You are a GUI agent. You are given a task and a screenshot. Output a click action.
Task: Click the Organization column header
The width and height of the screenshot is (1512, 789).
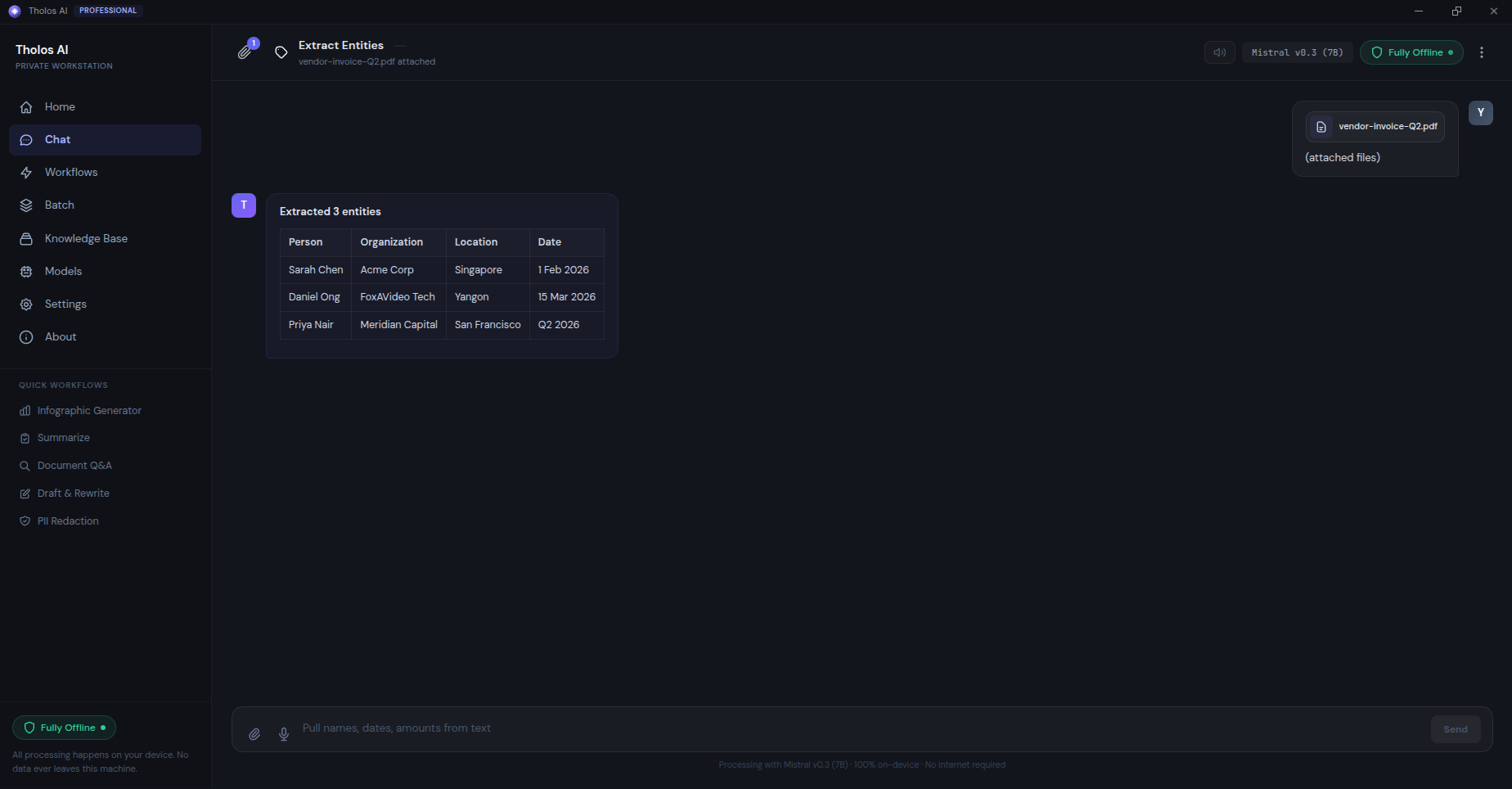tap(398, 242)
